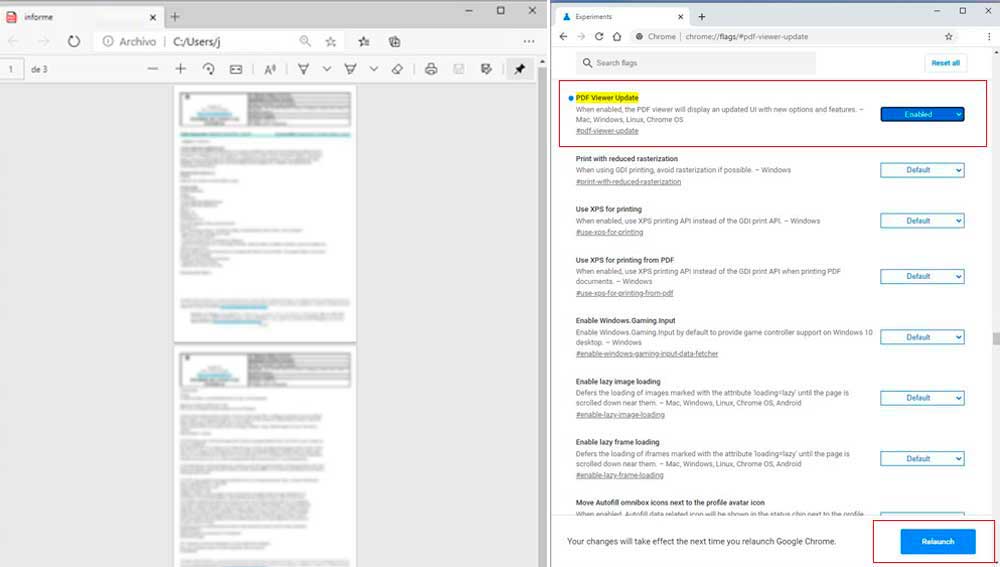The image size is (1000, 567).
Task: Click the zoom magnifier in Edge address bar
Action: click(x=305, y=41)
